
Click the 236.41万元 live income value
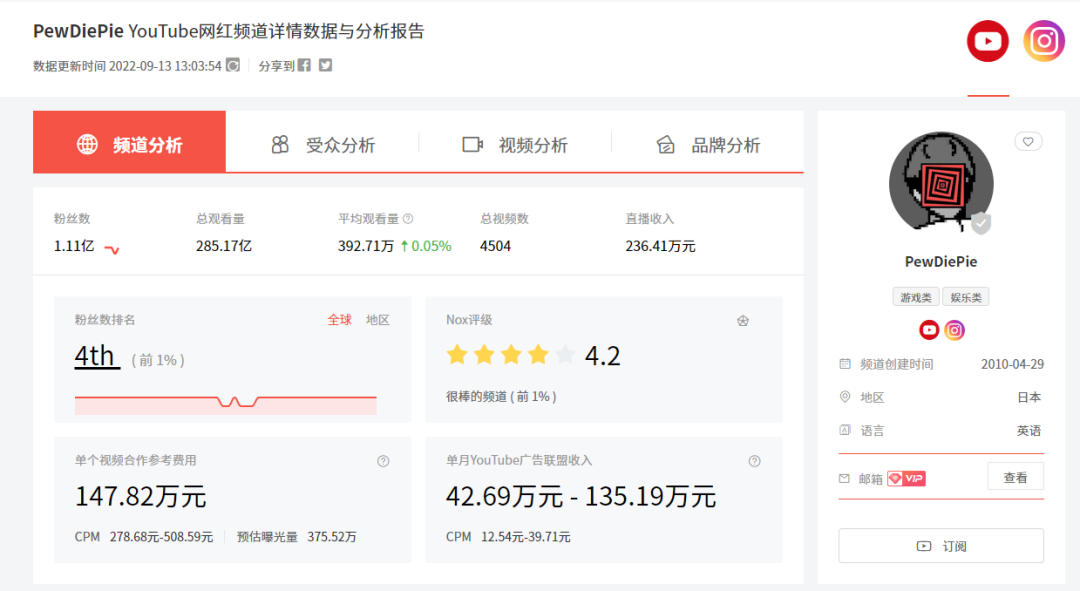(x=661, y=246)
